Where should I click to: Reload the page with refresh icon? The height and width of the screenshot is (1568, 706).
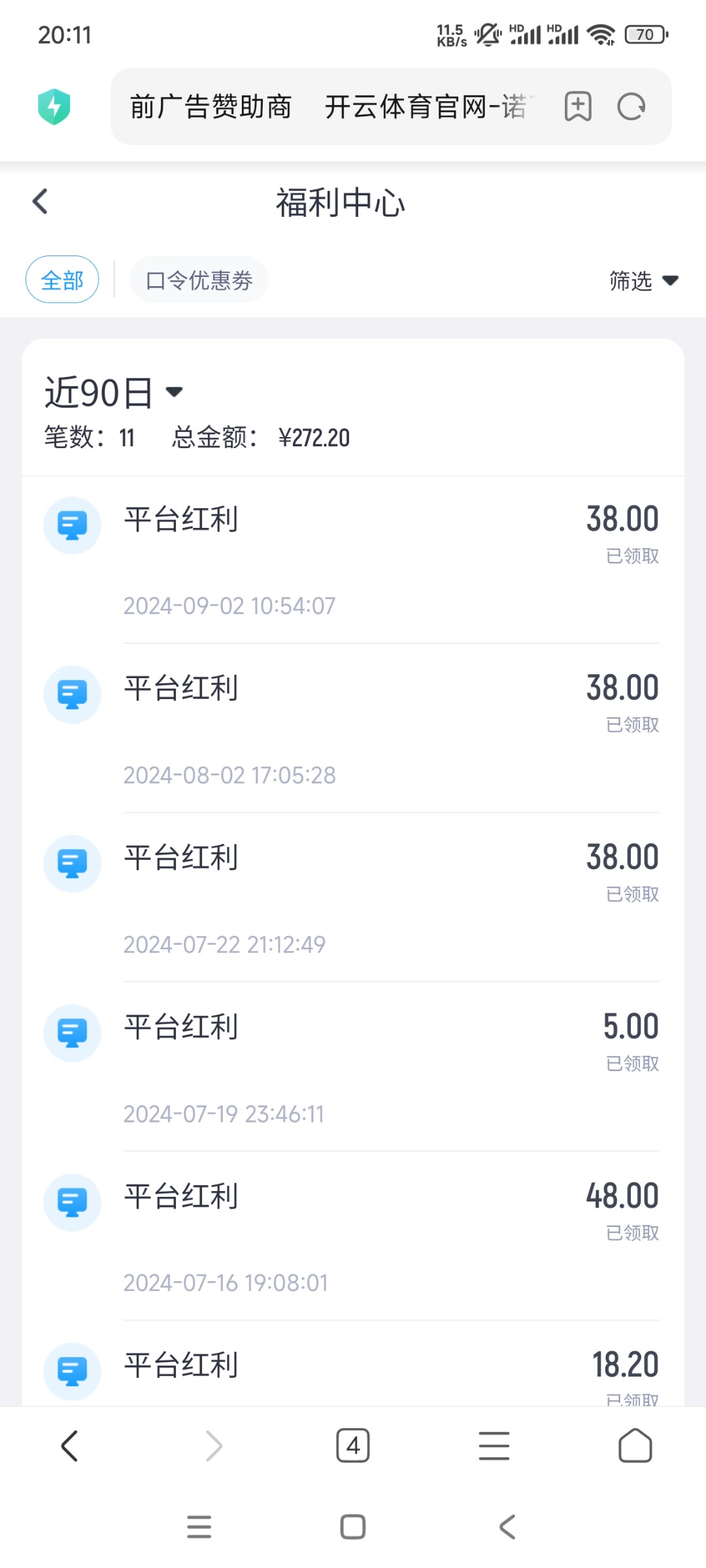pyautogui.click(x=631, y=106)
